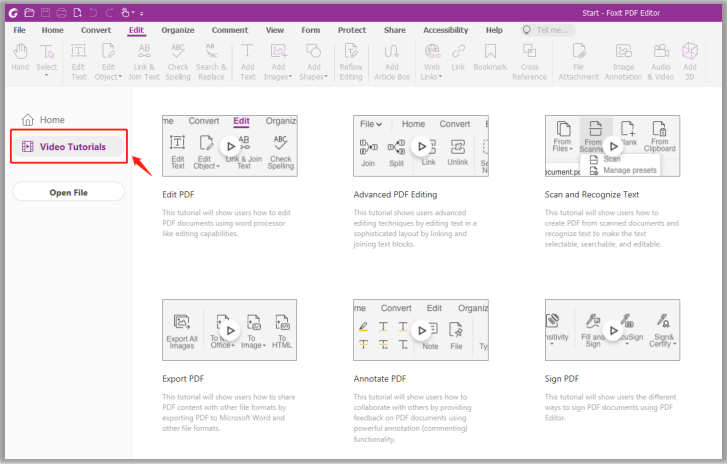
Task: Play the Sign PDF tutorial video
Action: coord(613,331)
